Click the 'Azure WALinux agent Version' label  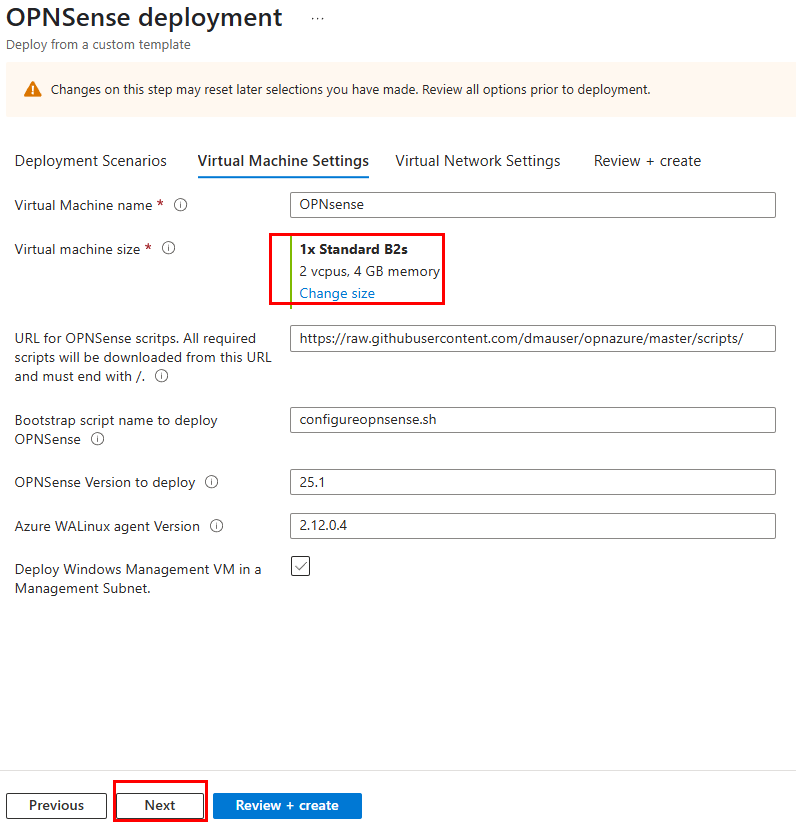point(107,526)
